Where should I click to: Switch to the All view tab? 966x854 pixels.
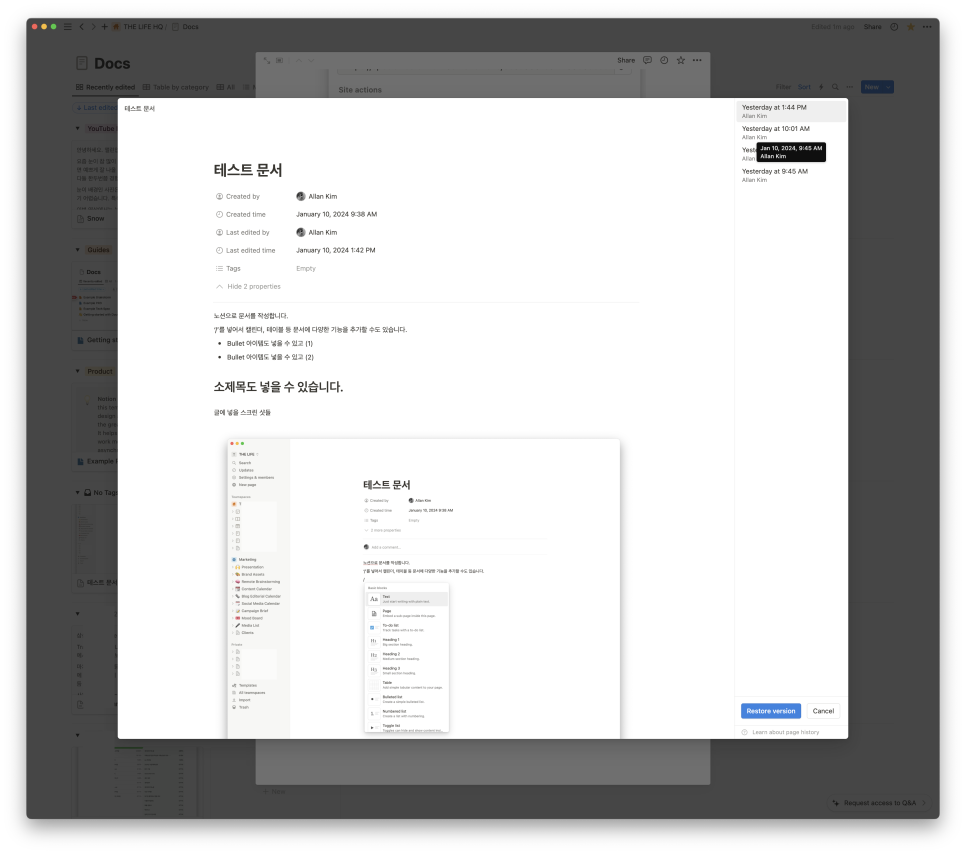click(226, 87)
